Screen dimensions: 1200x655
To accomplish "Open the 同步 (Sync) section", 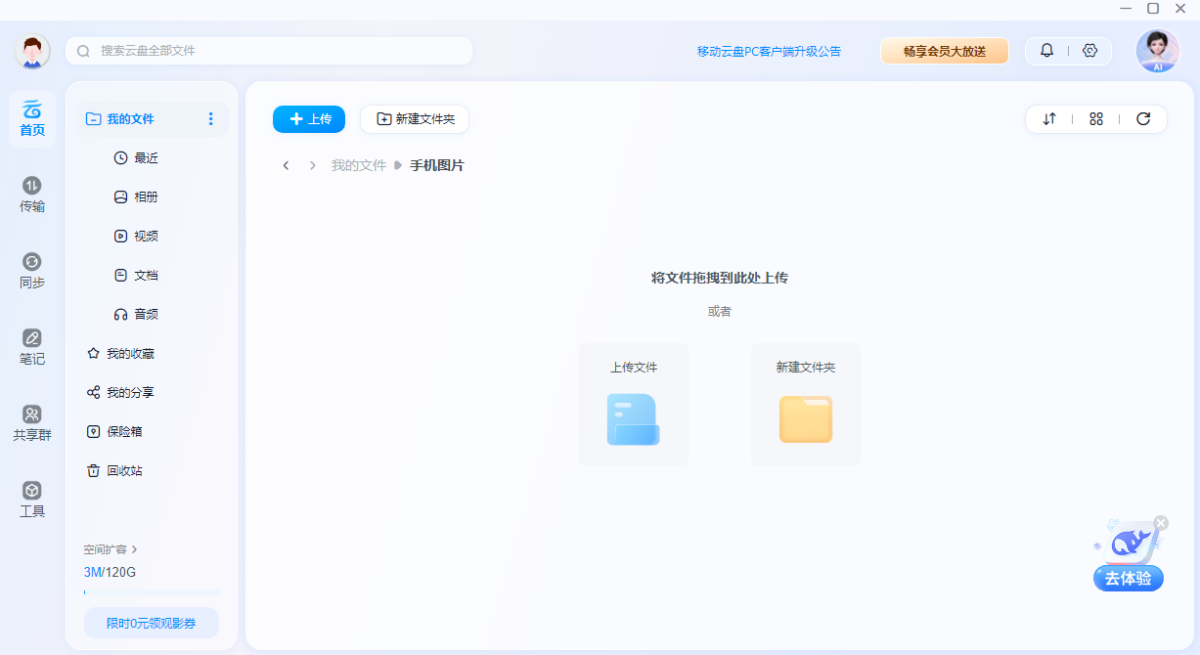I will click(x=31, y=270).
